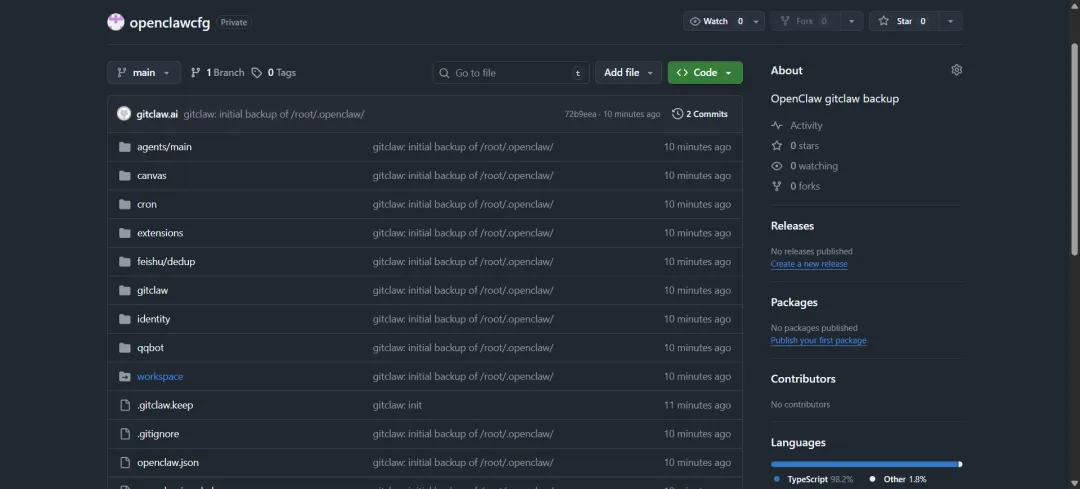Click the Activity pulse icon
The image size is (1080, 489).
pyautogui.click(x=777, y=125)
